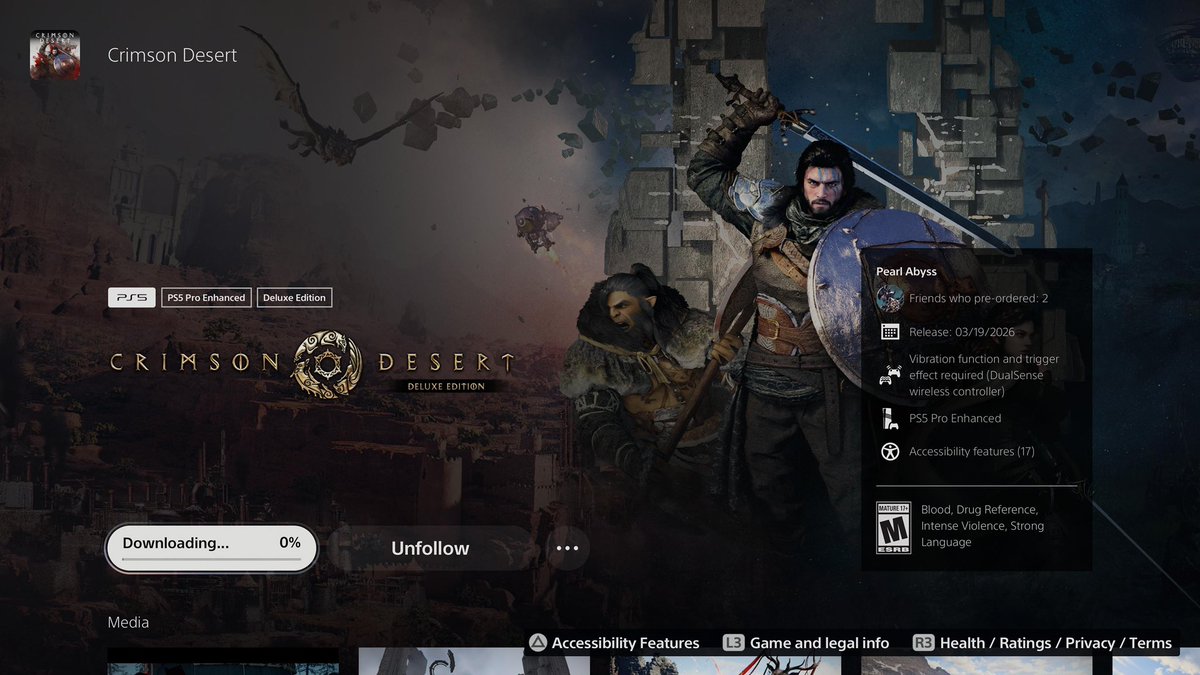
Task: Click the vibration function requirement text
Action: 984,375
